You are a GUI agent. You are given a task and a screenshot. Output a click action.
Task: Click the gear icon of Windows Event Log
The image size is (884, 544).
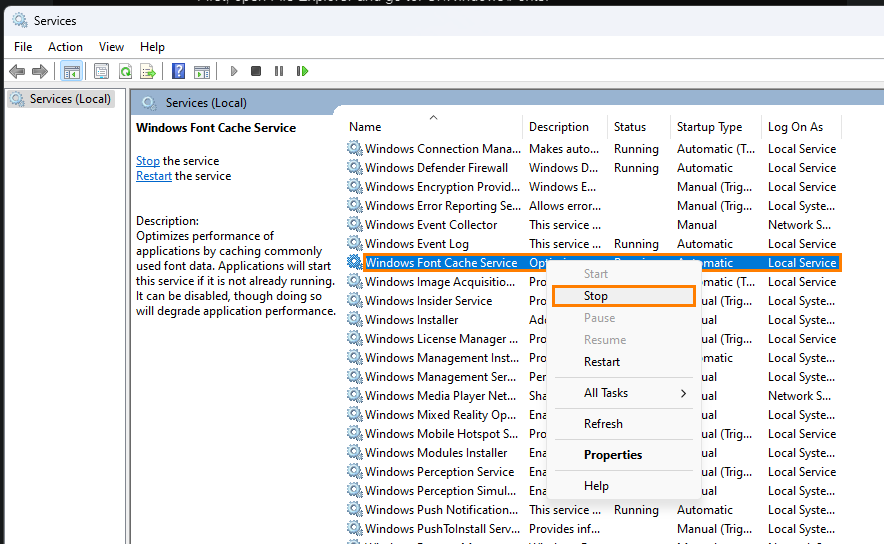click(x=354, y=244)
